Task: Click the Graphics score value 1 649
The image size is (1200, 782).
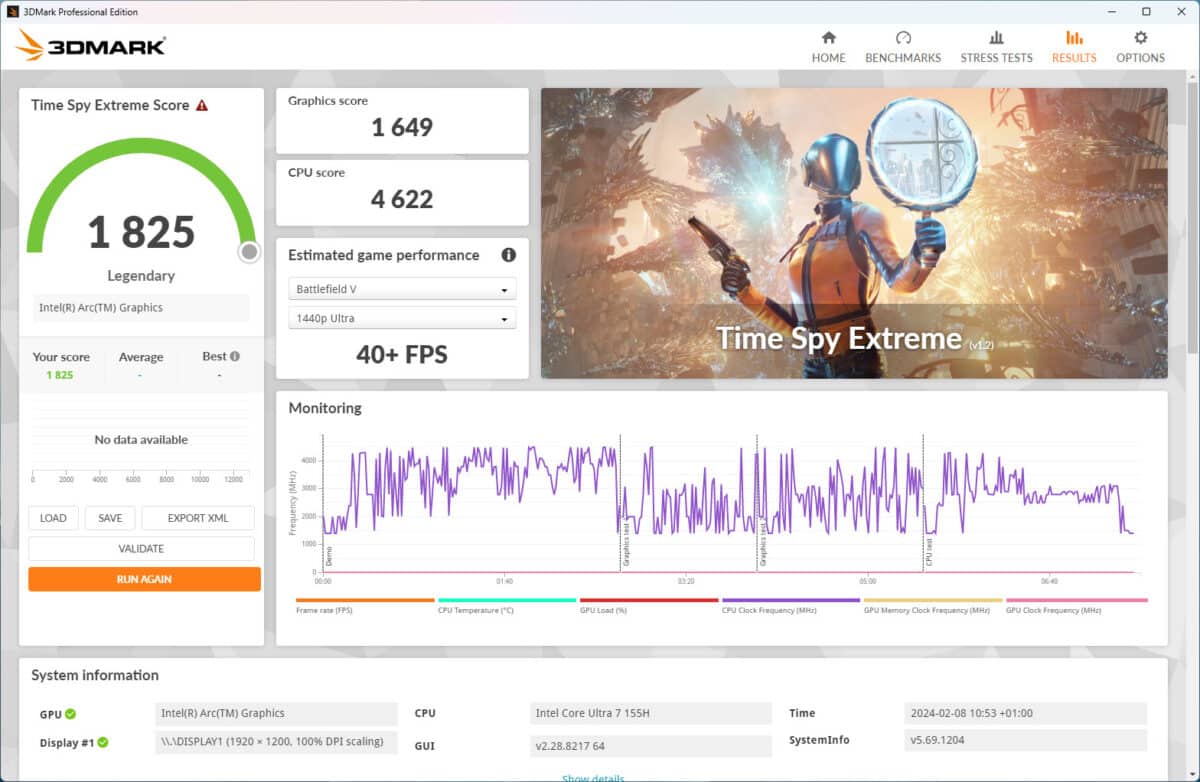Action: point(402,127)
